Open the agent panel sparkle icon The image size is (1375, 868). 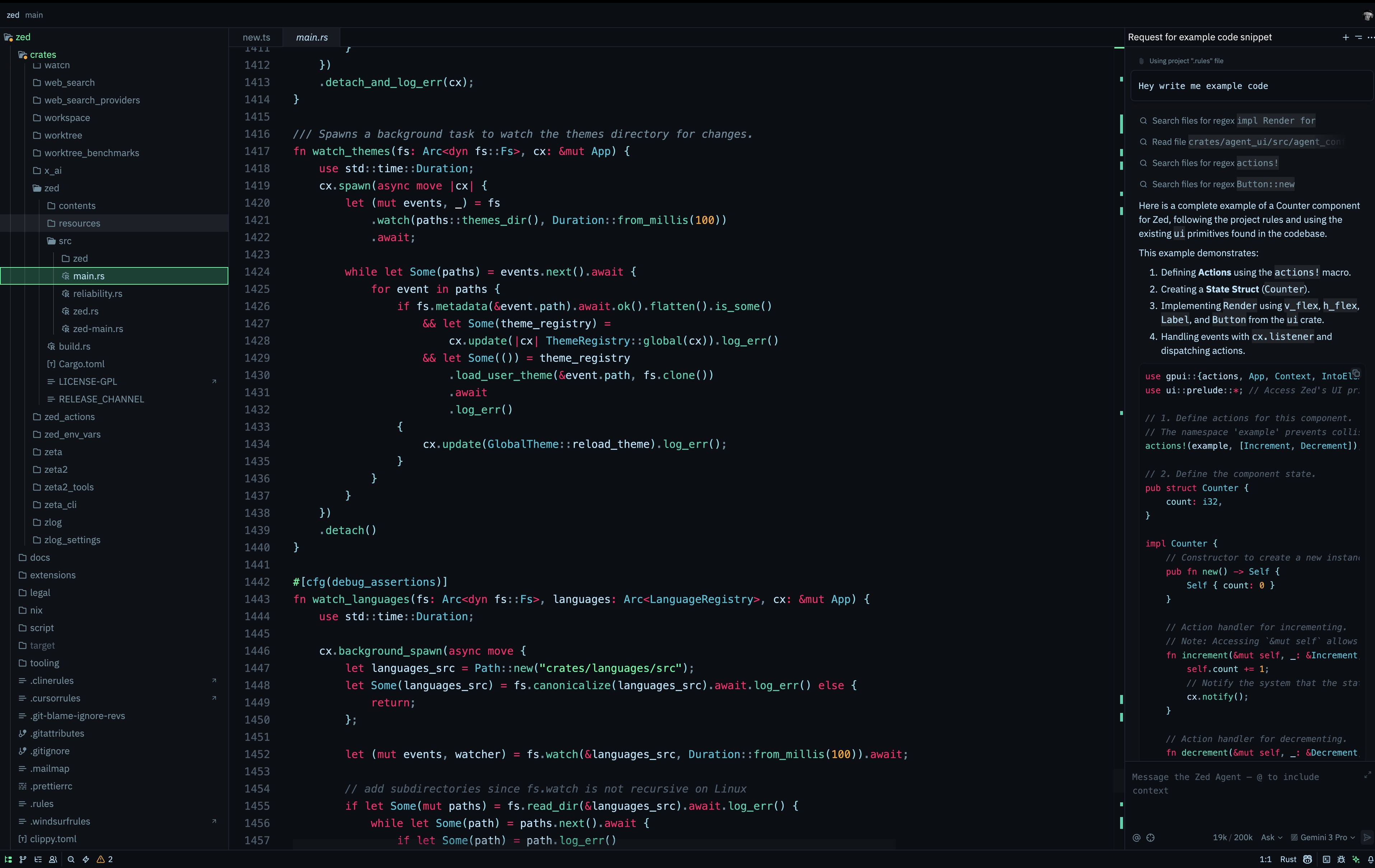[1356, 859]
